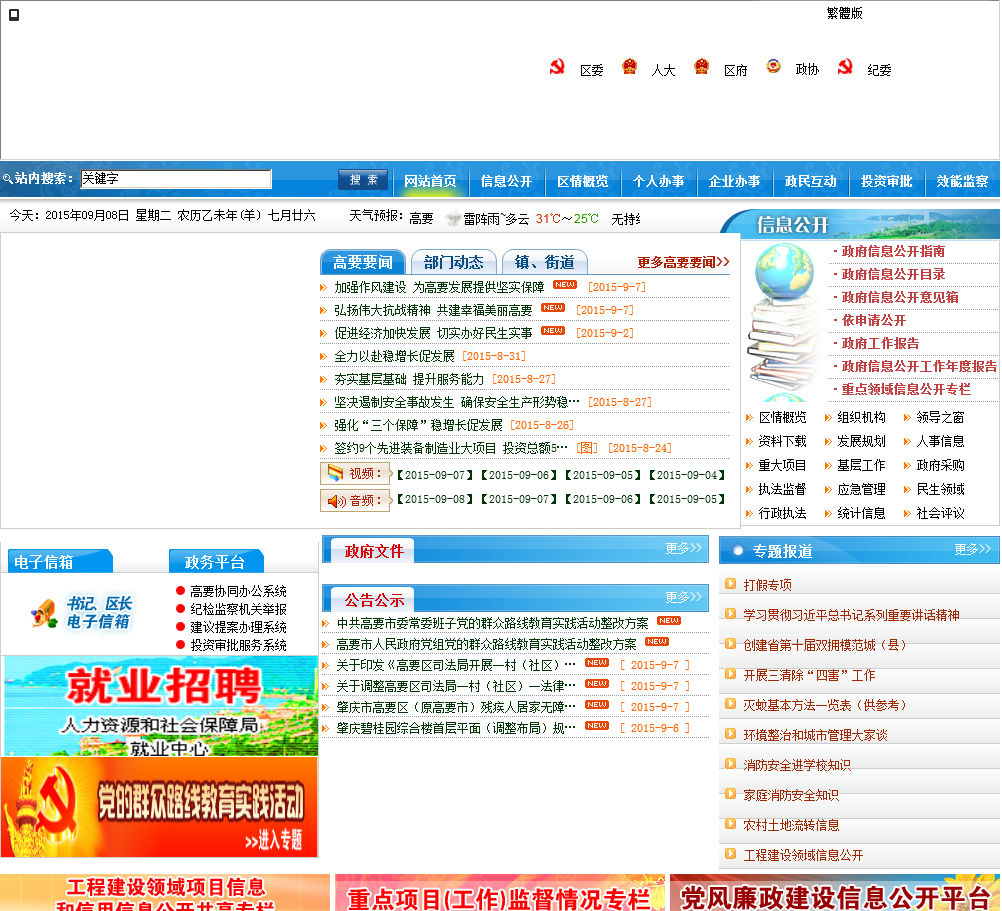Click the speaker icon in 音频 row

[x=336, y=501]
